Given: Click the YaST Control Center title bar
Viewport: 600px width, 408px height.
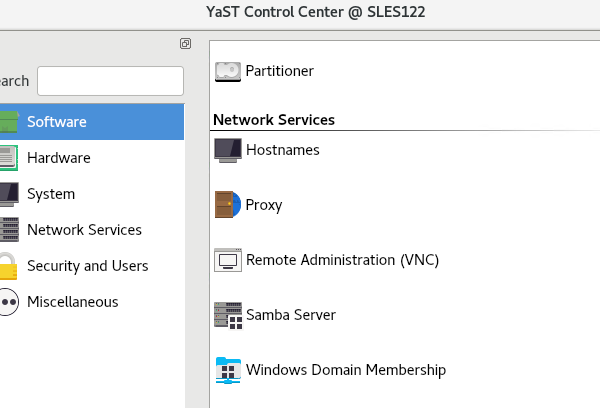Looking at the screenshot, I should [300, 12].
